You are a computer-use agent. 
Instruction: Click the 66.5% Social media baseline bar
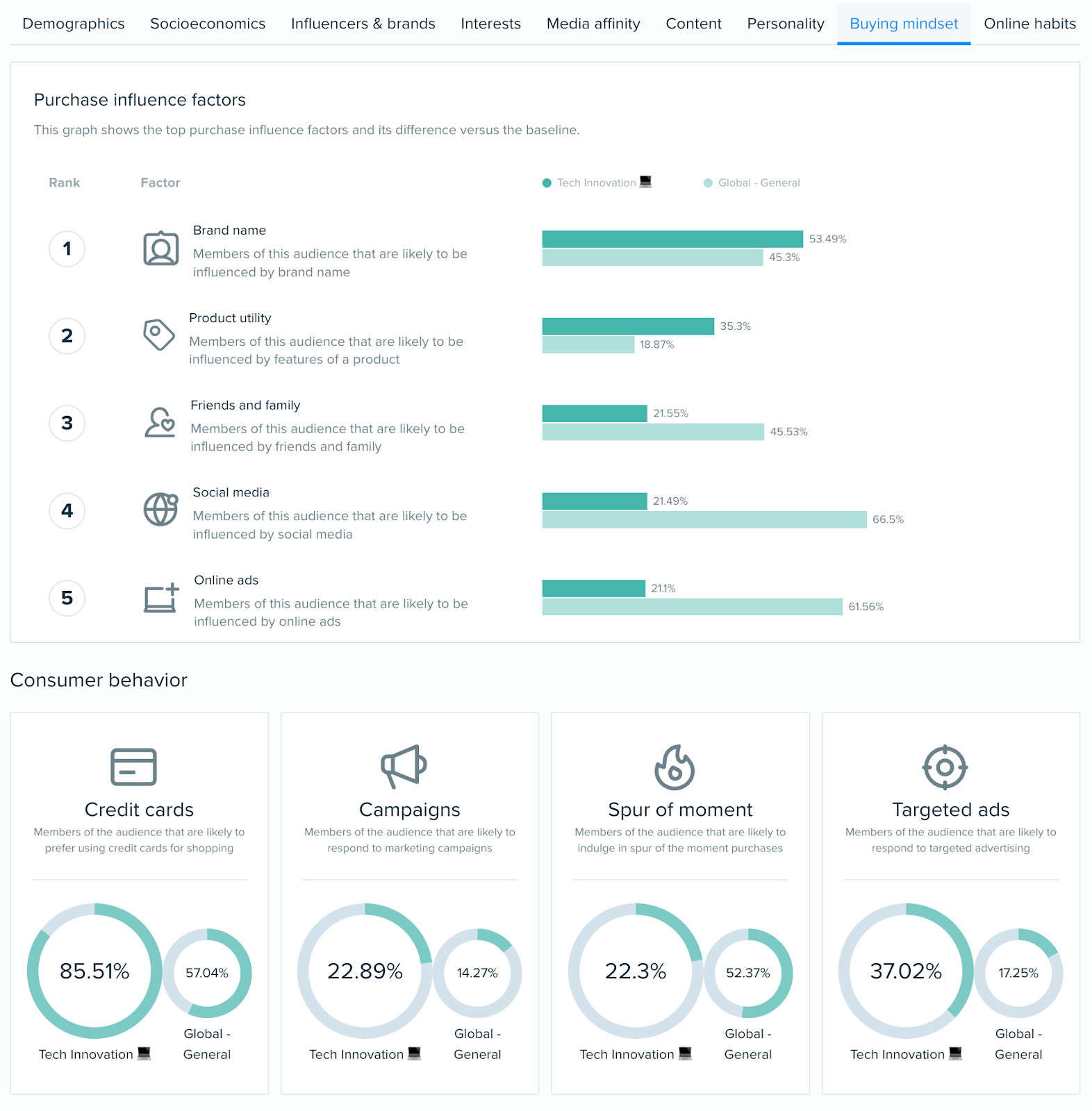pos(704,519)
